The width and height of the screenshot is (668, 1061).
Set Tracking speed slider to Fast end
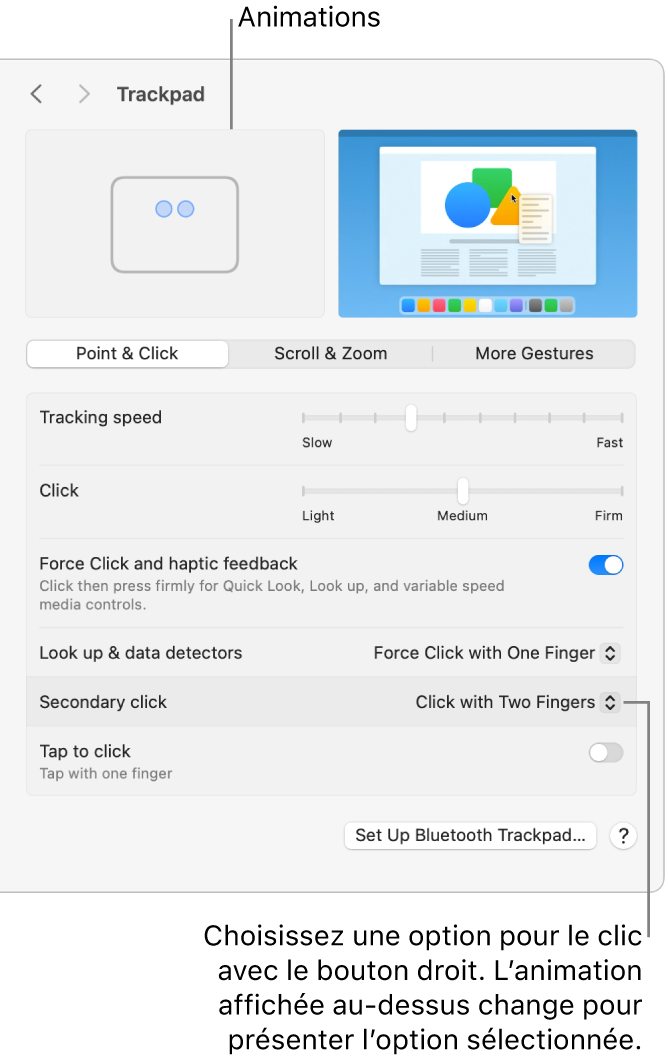[622, 418]
